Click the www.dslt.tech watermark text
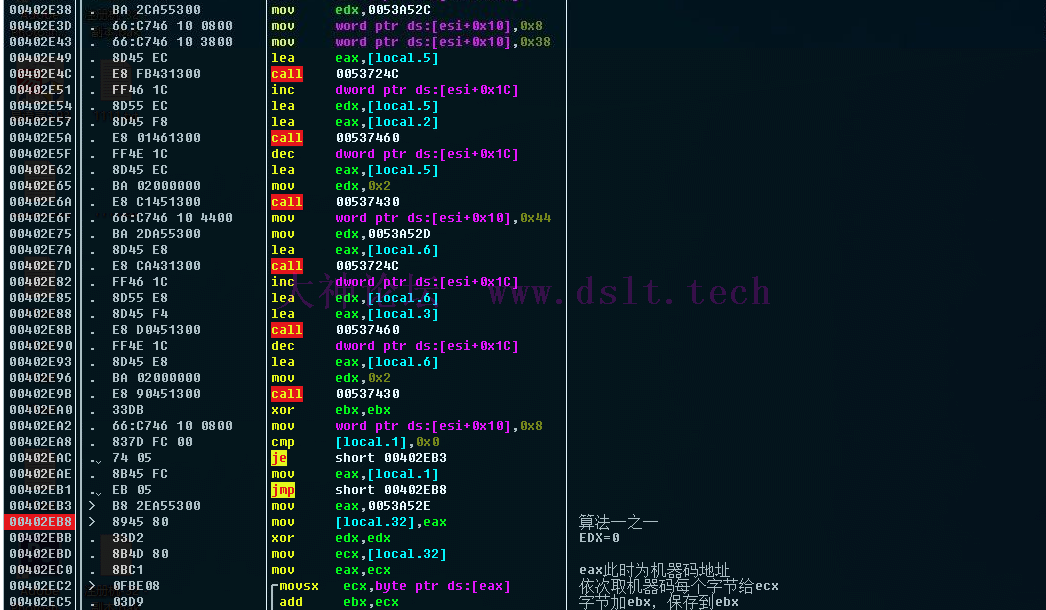1046x610 pixels. pos(628,292)
